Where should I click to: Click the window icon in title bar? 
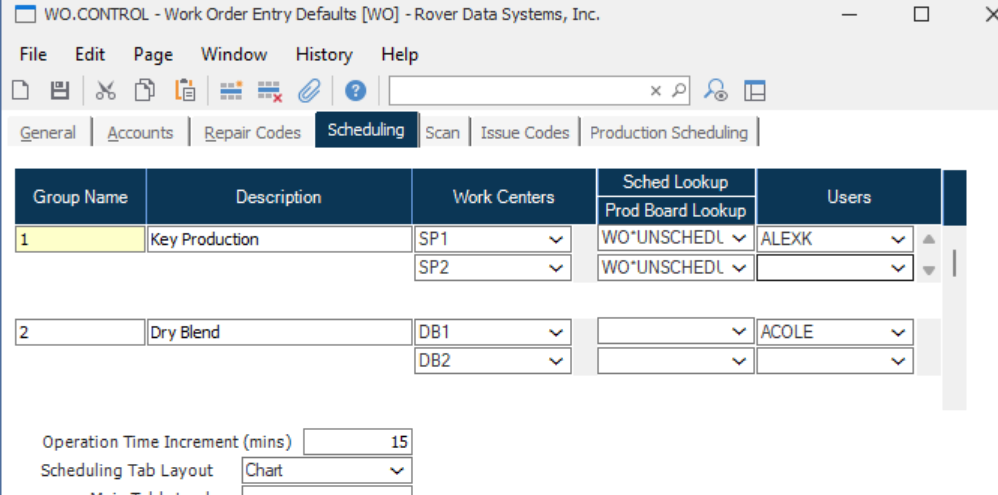coord(24,14)
